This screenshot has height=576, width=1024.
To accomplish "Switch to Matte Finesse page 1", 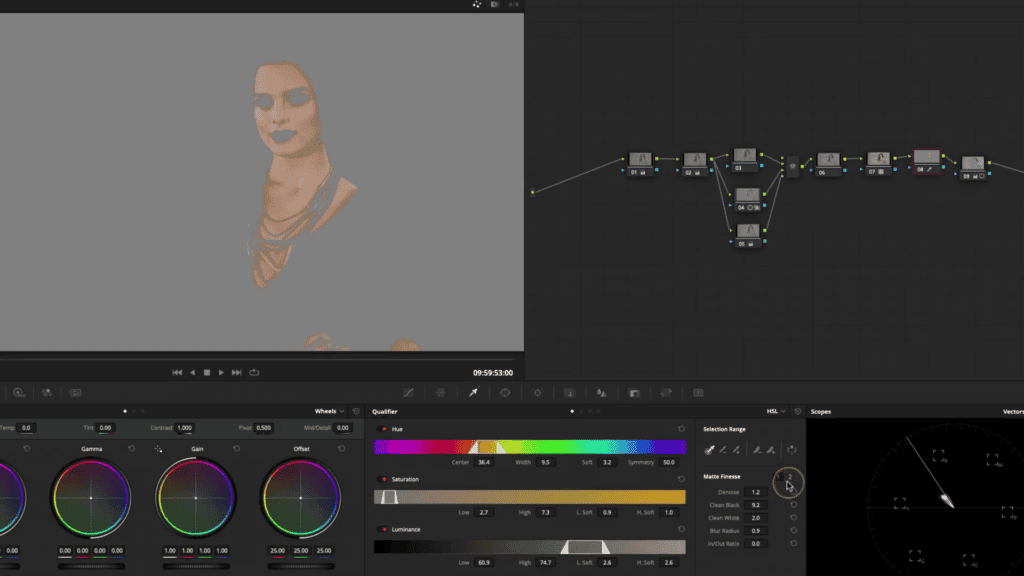I will pyautogui.click(x=778, y=477).
